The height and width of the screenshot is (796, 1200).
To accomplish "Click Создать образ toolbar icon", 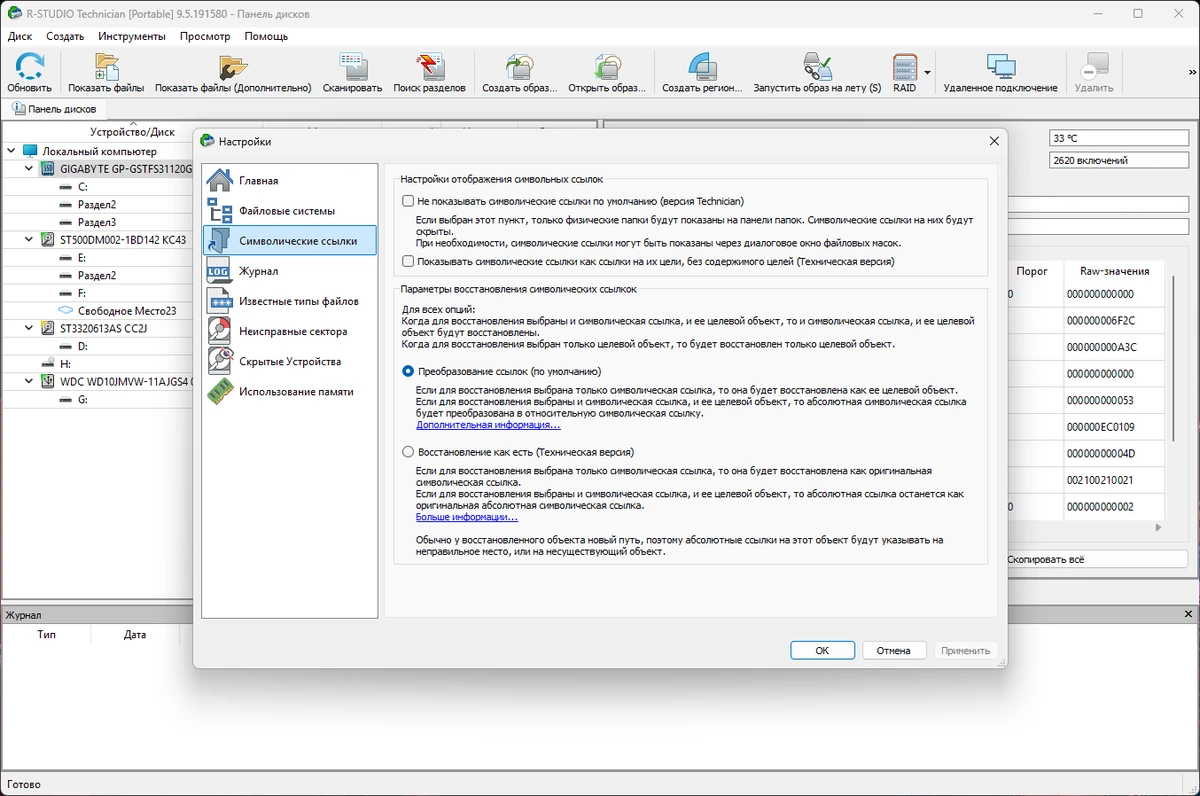I will point(520,73).
